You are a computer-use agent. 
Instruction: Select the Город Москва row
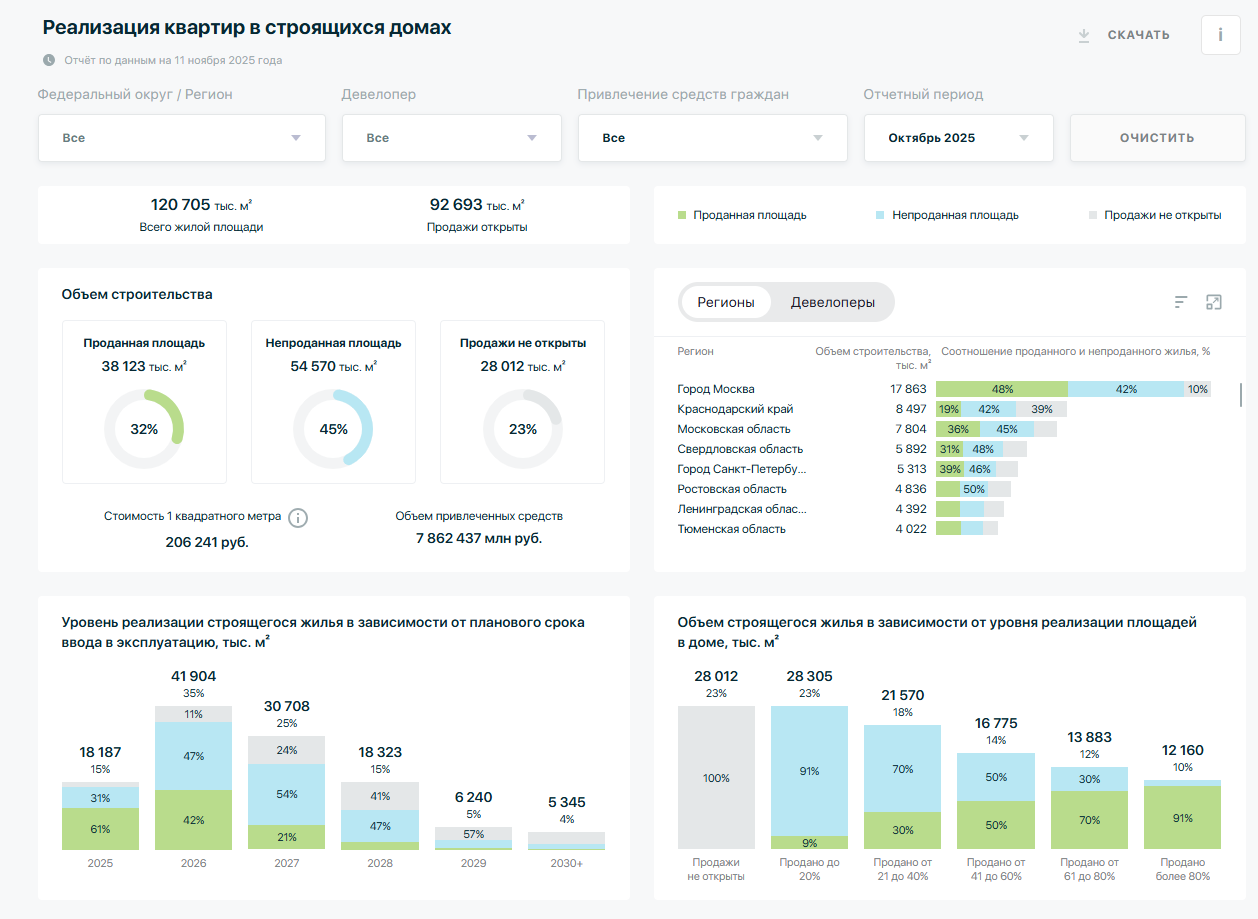click(716, 389)
